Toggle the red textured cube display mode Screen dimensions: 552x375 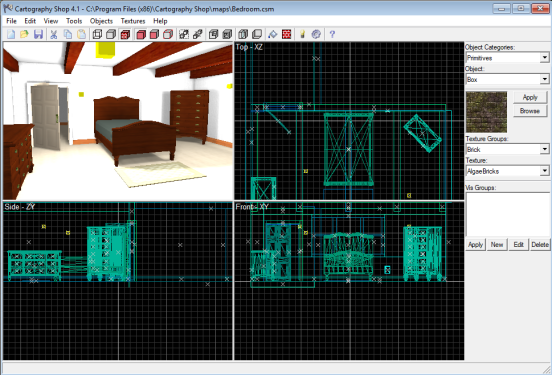125,34
